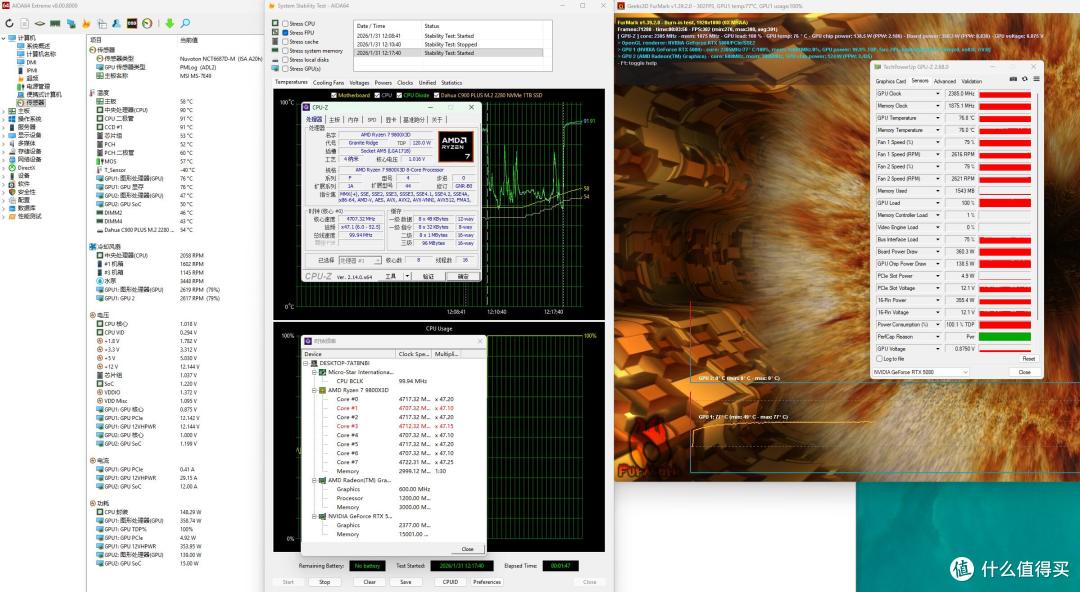The width and height of the screenshot is (1080, 592).
Task: Open GPU-Z hamburger menu icon
Action: [1036, 80]
